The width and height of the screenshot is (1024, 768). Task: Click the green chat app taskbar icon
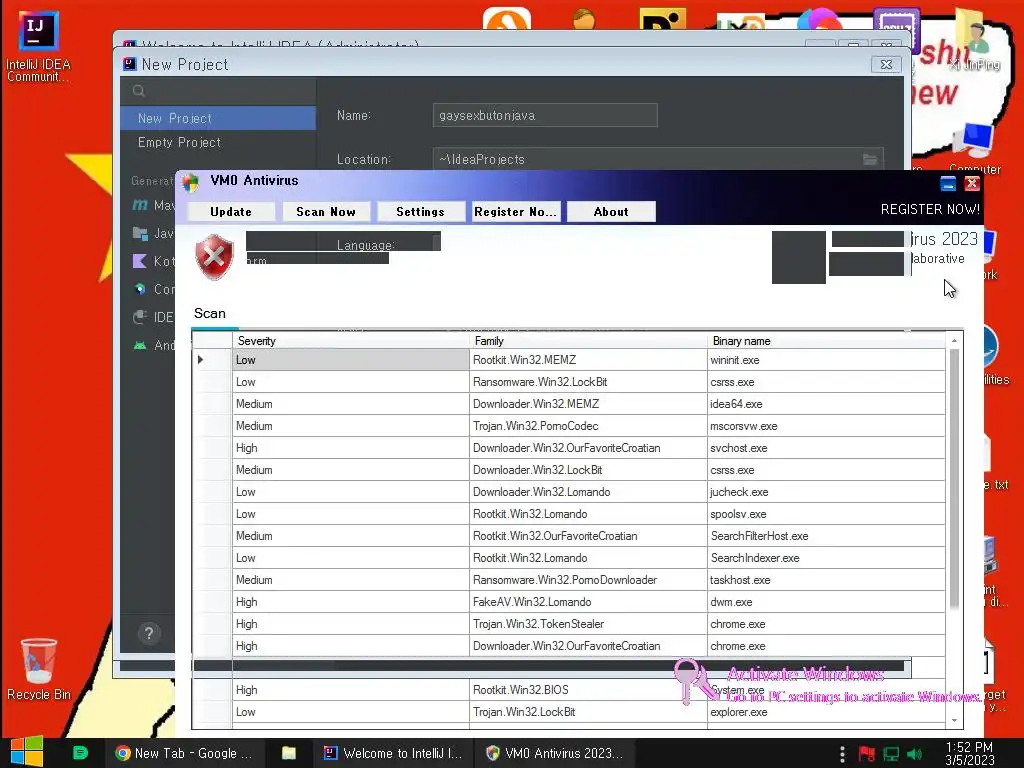tap(80, 753)
